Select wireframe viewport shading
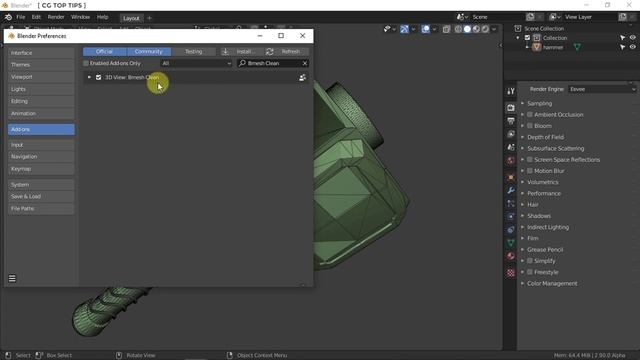The height and width of the screenshot is (360, 640). [x=458, y=29]
